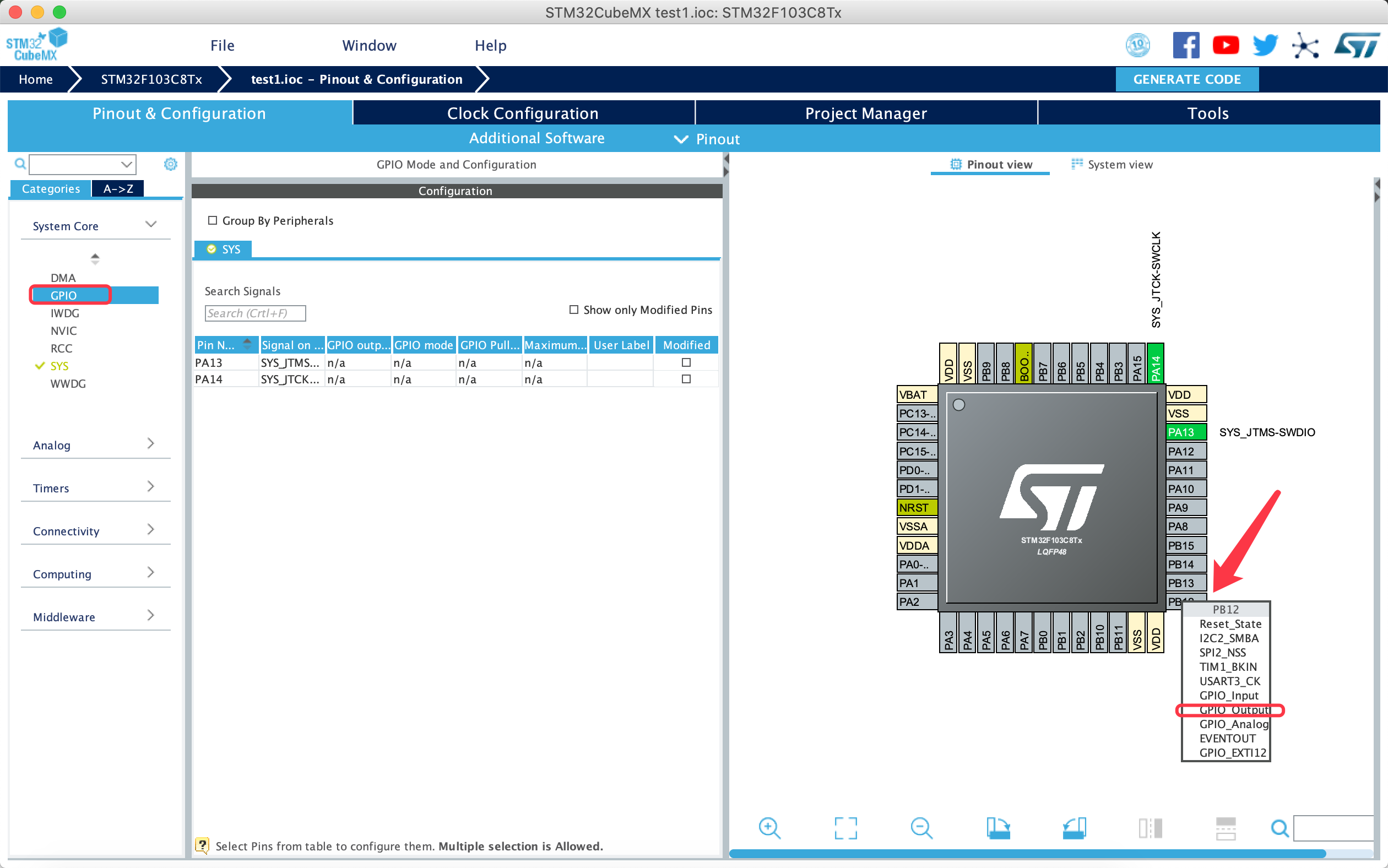Screen dimensions: 1388x868
Task: Choose Reset_State for PB12
Action: (x=1230, y=624)
